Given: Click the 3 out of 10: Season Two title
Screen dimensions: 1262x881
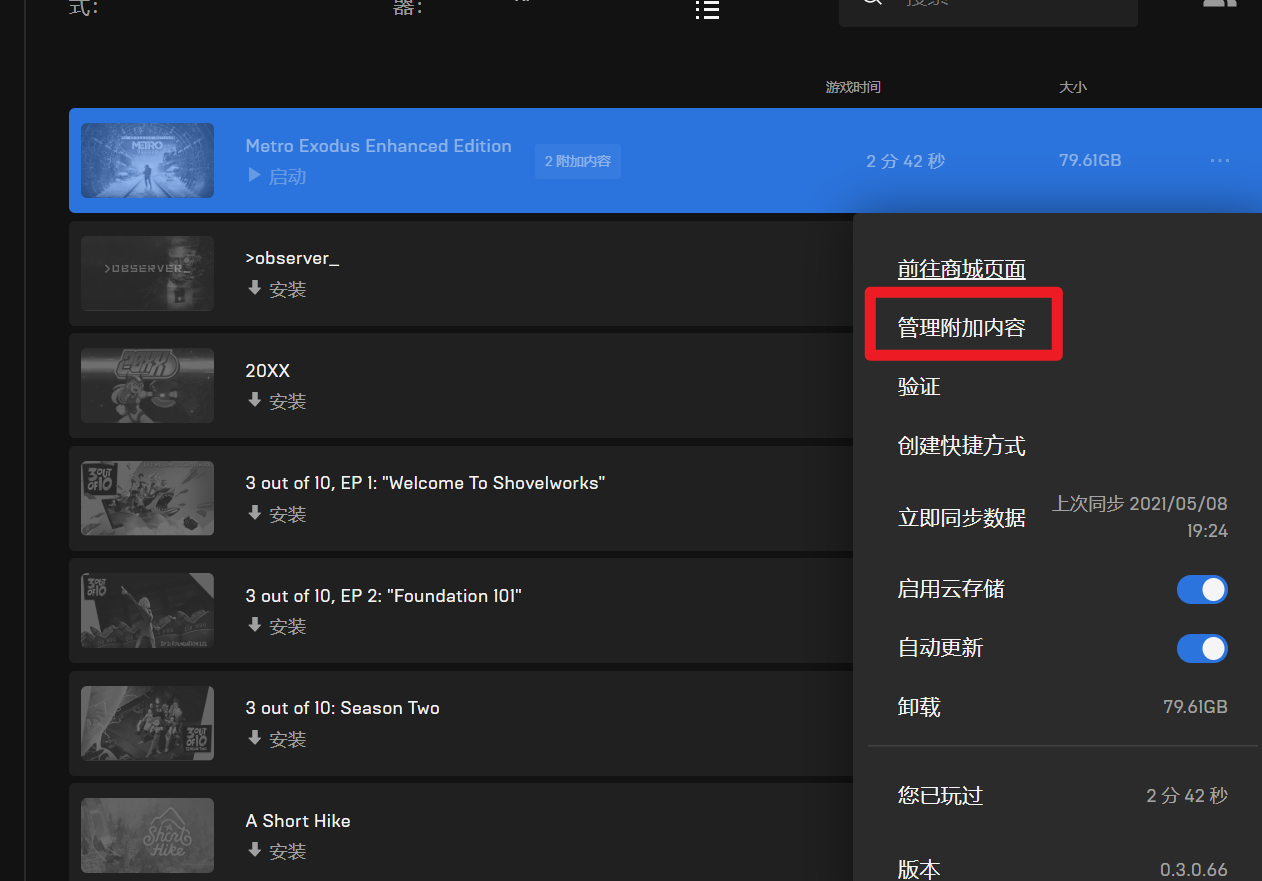Looking at the screenshot, I should 343,708.
